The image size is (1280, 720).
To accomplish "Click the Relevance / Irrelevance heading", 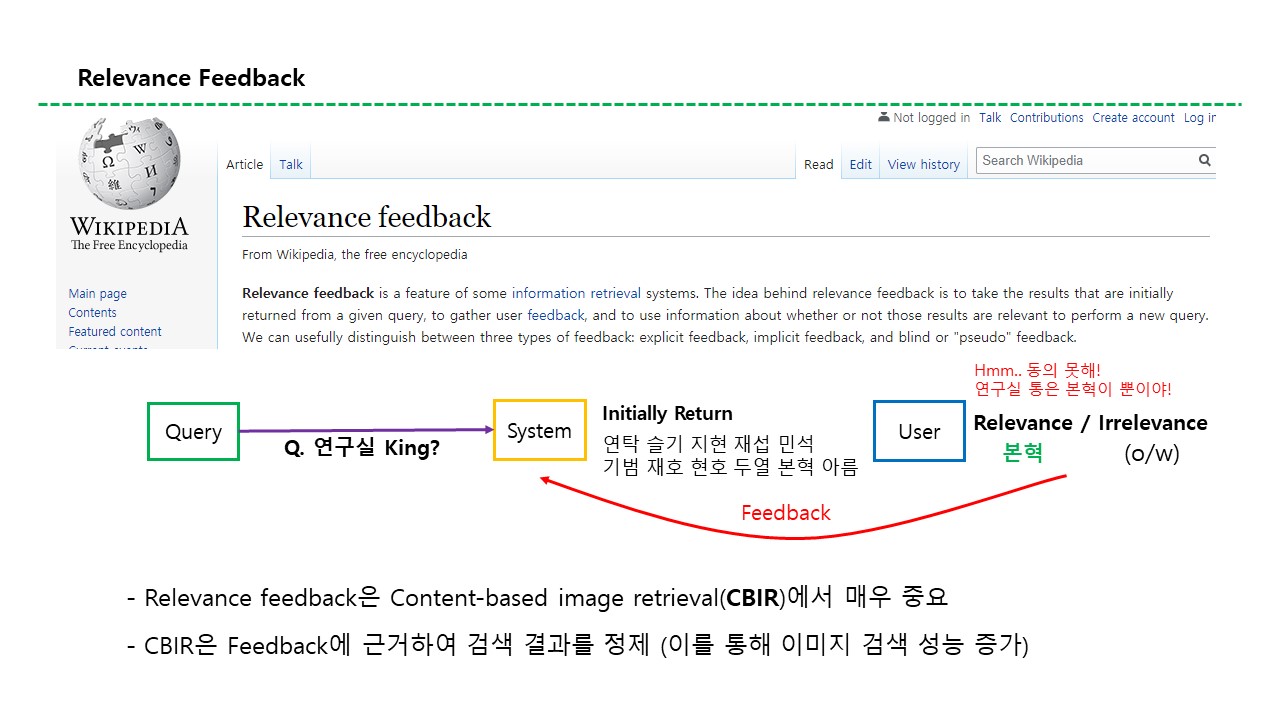I will (1090, 423).
